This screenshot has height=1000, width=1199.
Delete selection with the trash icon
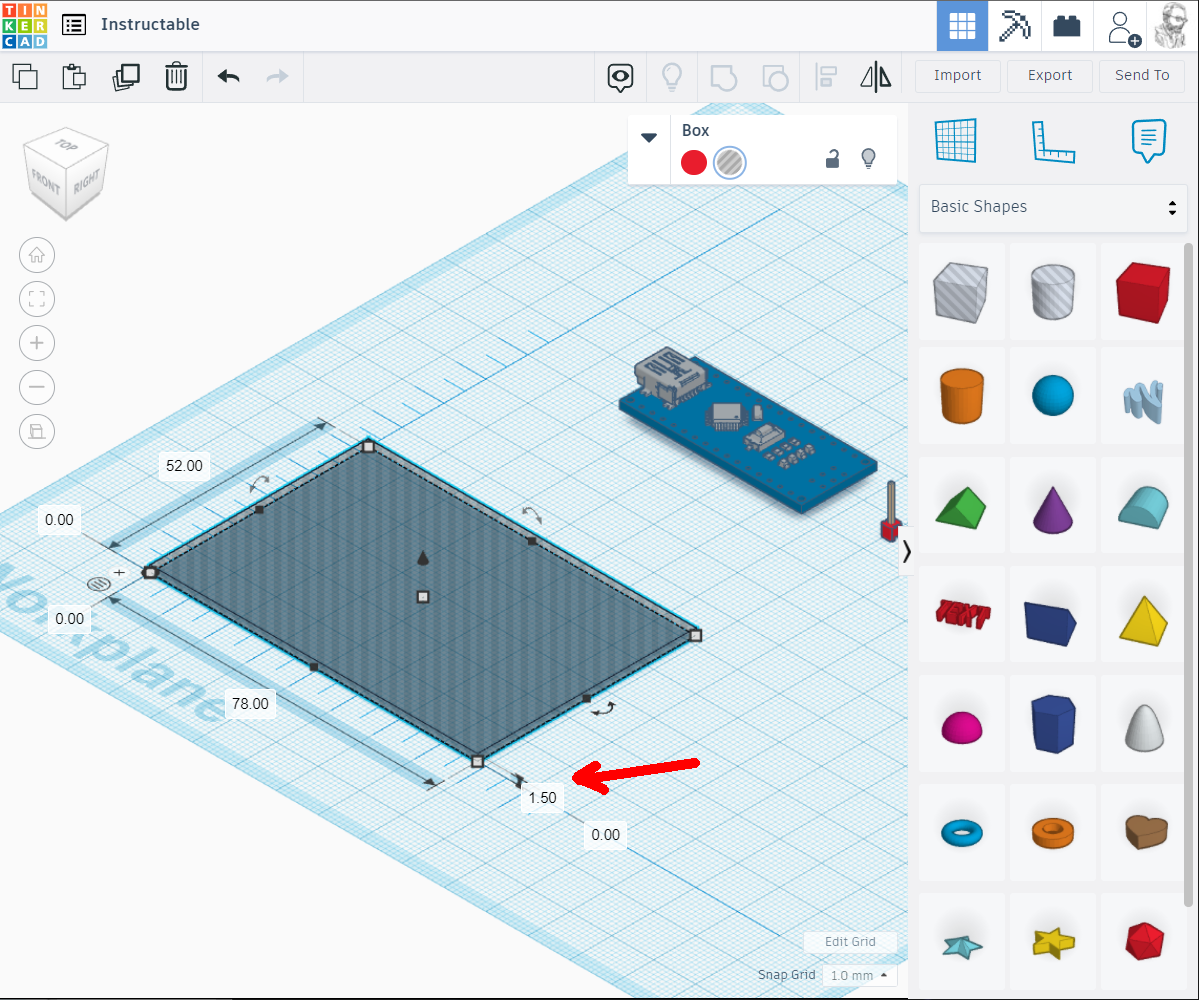pyautogui.click(x=176, y=76)
